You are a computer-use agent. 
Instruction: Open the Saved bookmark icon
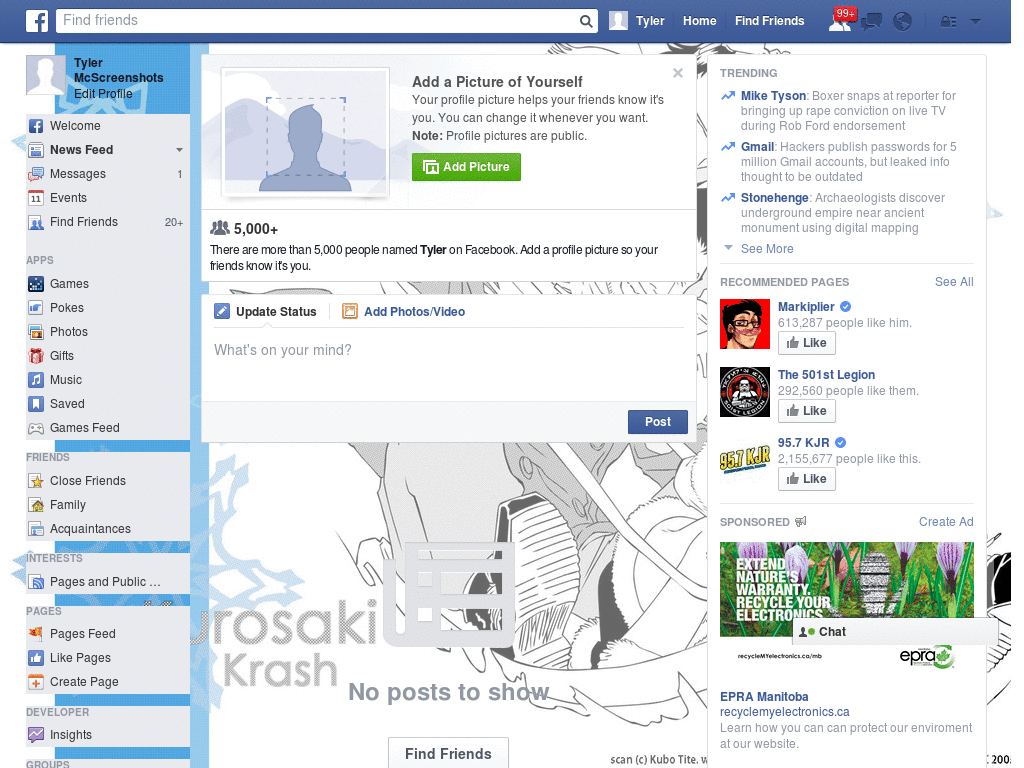tap(36, 404)
